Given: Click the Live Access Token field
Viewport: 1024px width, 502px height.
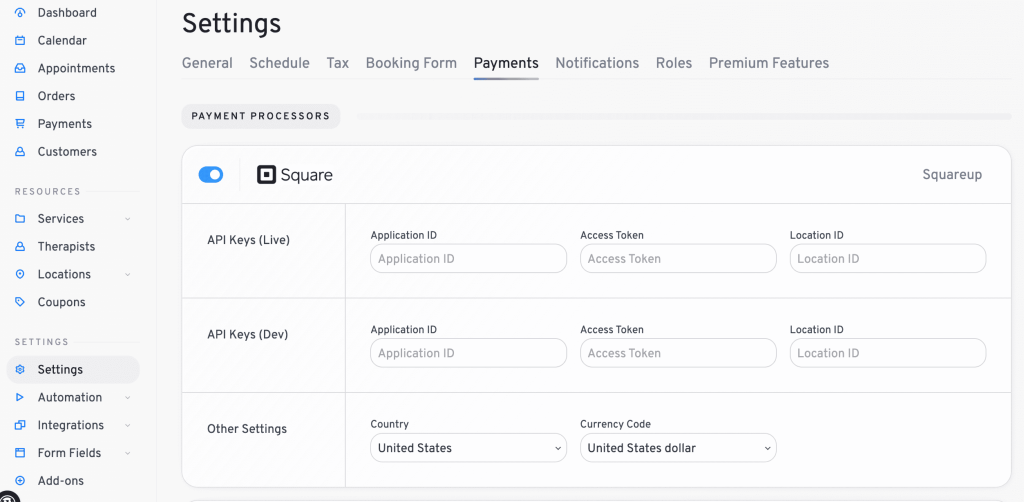Looking at the screenshot, I should [678, 259].
